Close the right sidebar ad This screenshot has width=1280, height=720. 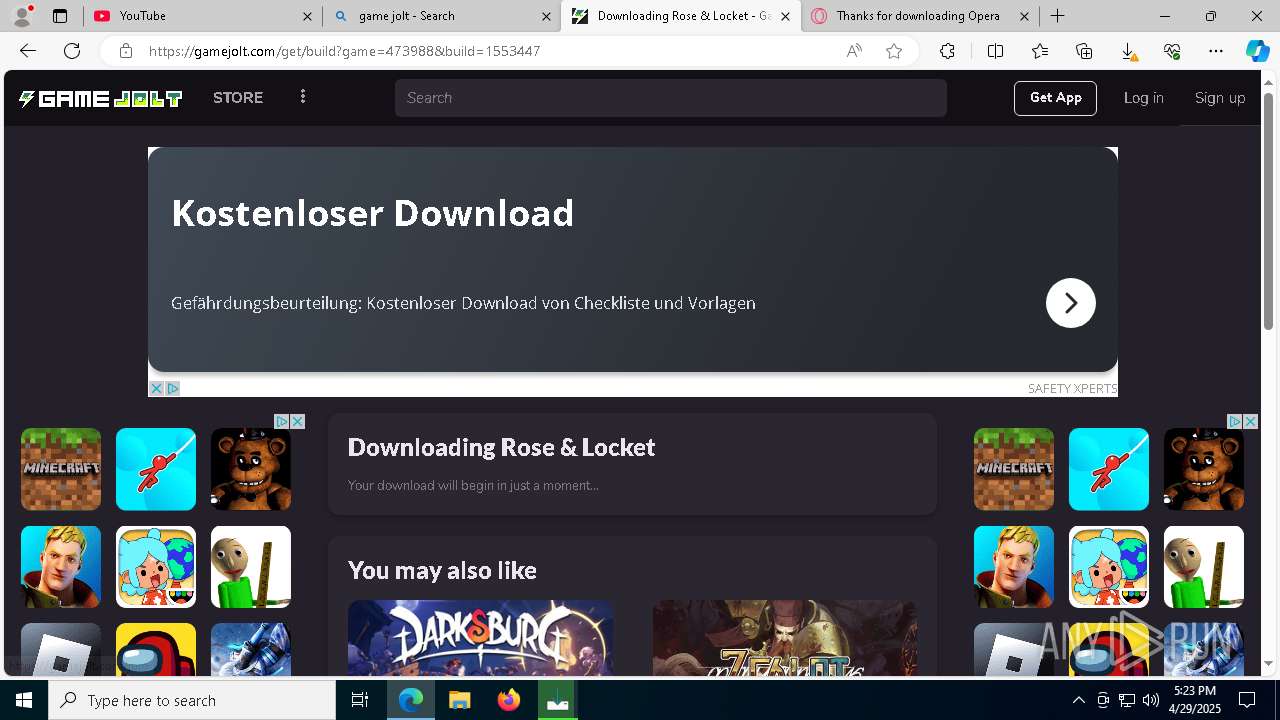[1251, 422]
